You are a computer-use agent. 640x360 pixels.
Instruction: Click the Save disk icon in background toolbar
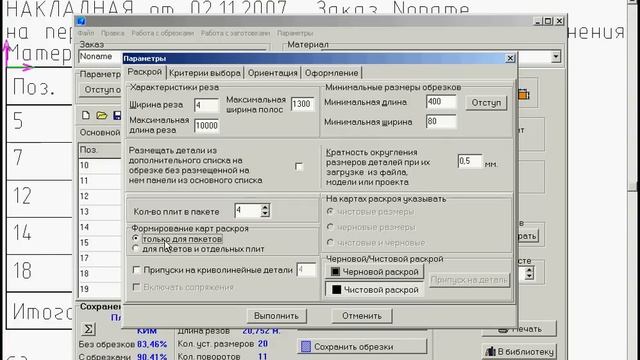(x=117, y=116)
